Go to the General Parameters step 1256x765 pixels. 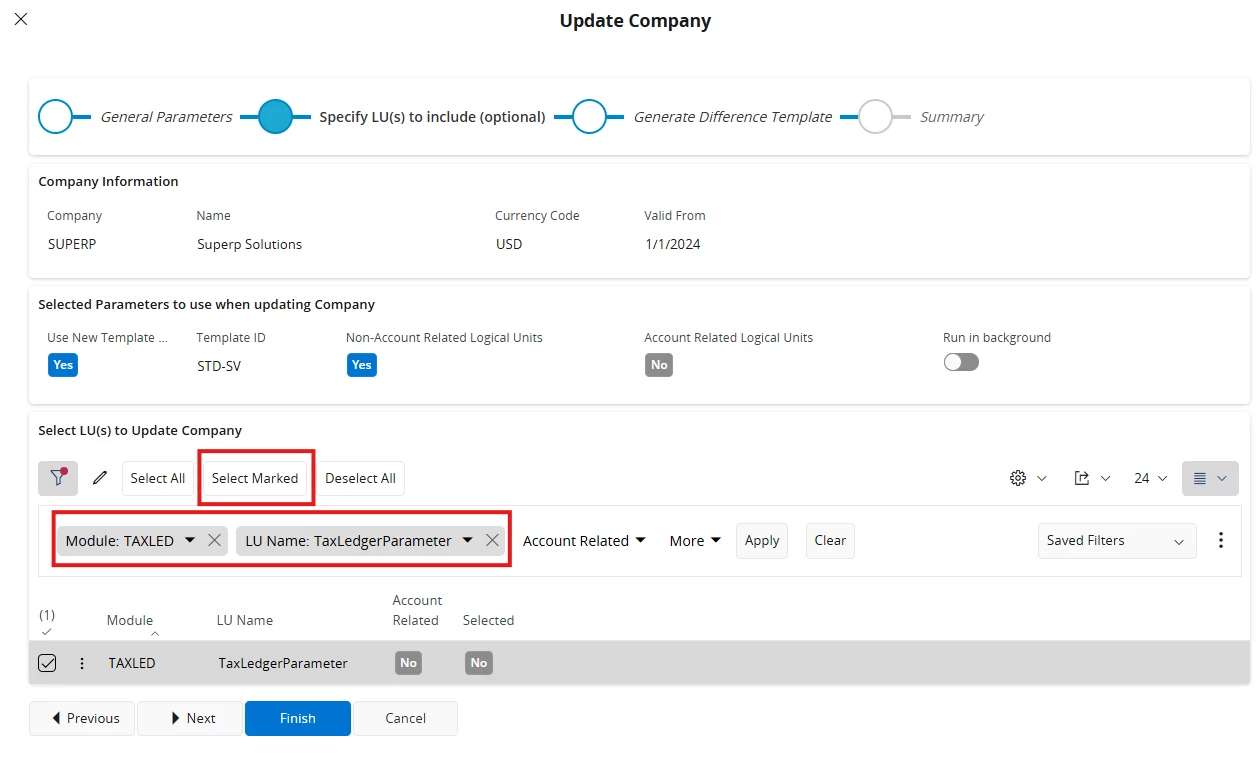(x=56, y=117)
